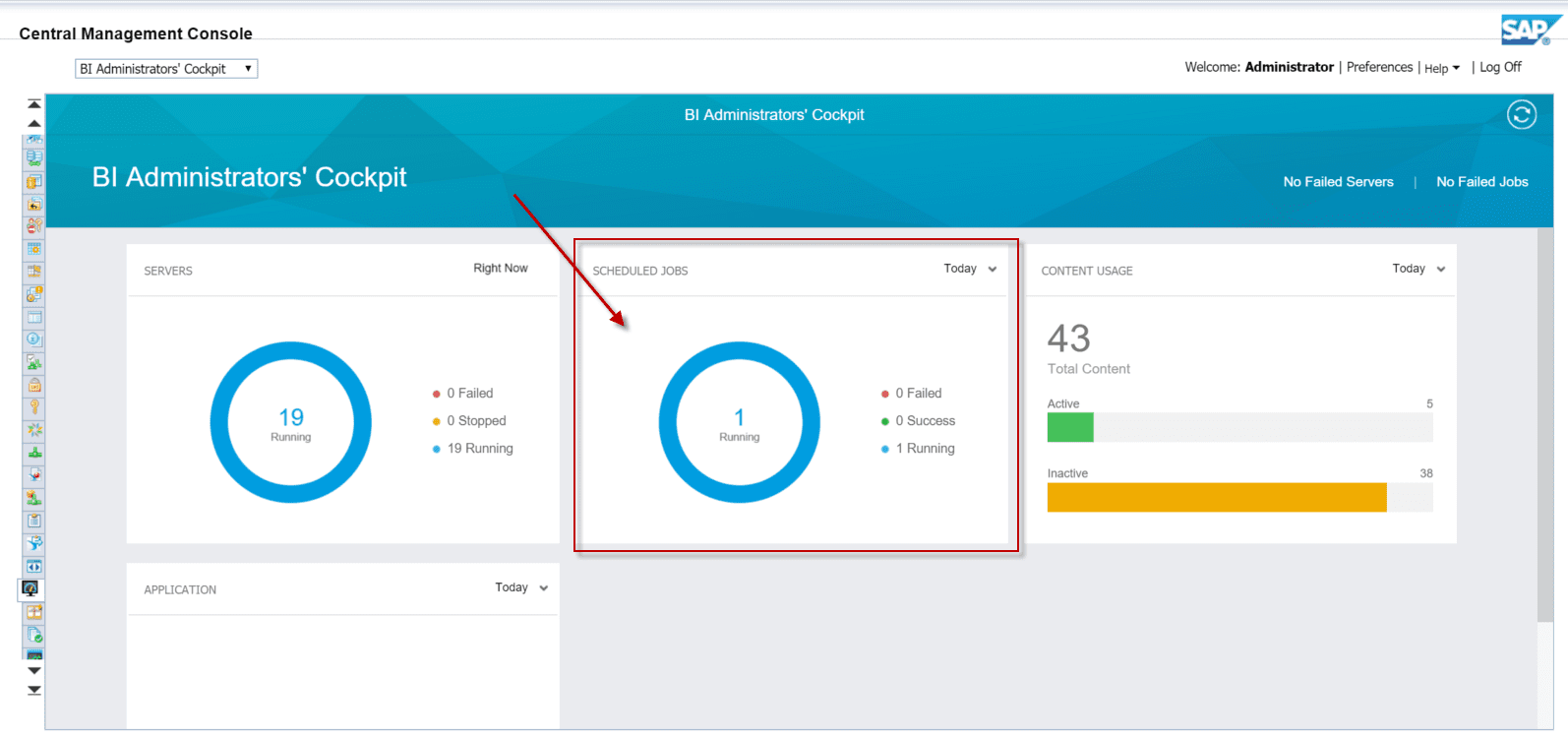Expand the Help menu
Image resolution: width=1568 pixels, height=738 pixels.
(x=1442, y=68)
